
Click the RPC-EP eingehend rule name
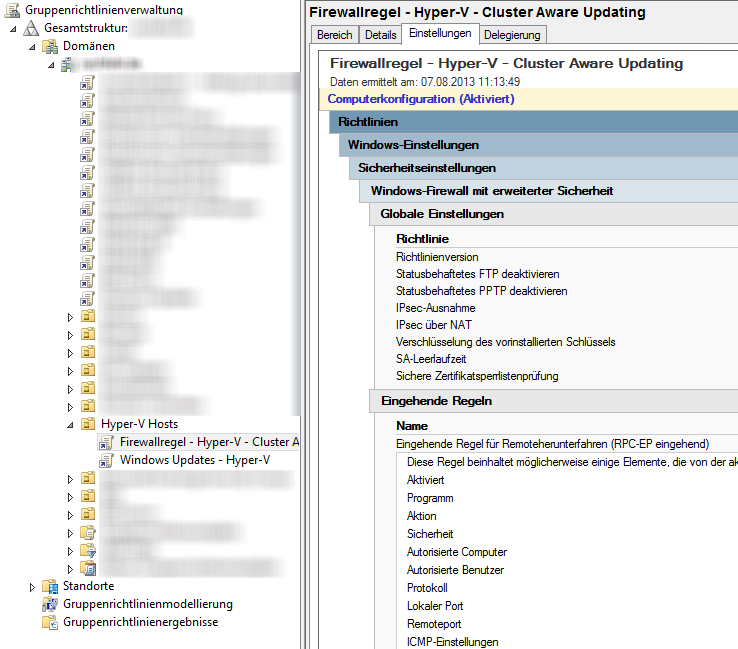coord(553,444)
